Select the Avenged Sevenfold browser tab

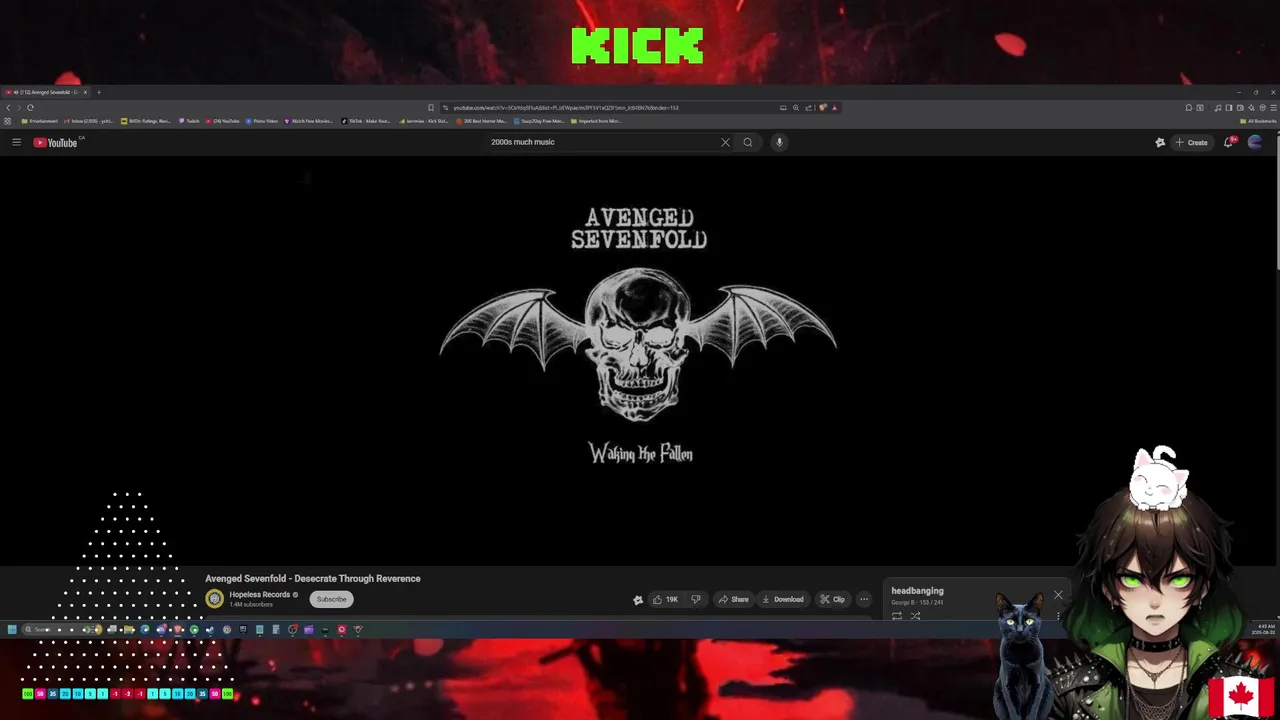point(46,92)
